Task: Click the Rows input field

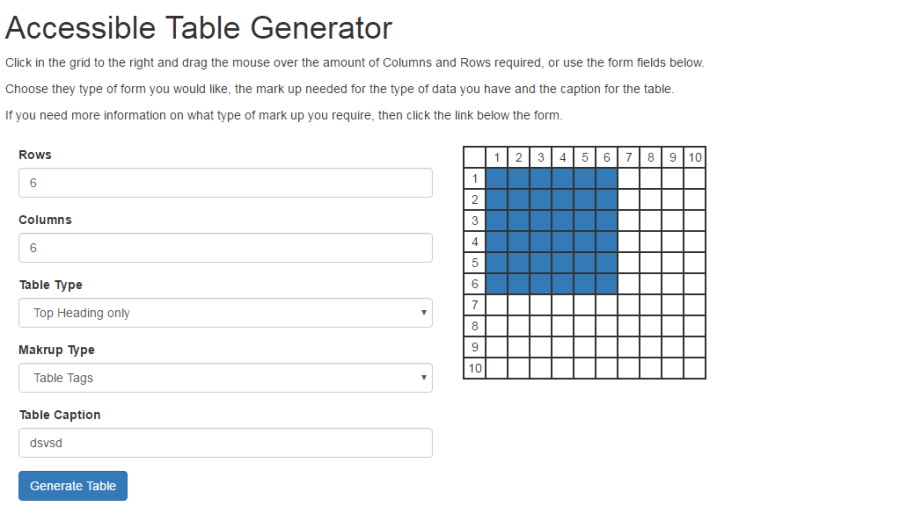Action: click(x=225, y=183)
